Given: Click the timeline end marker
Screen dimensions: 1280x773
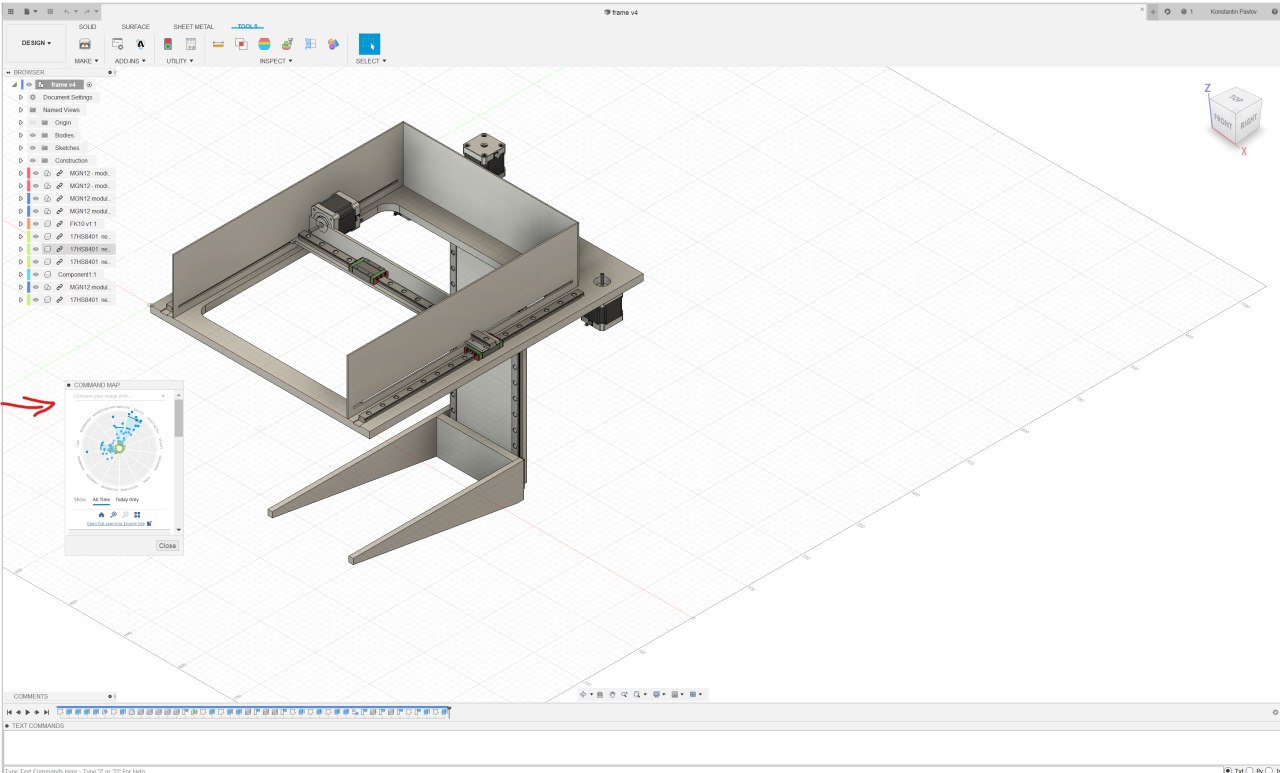Looking at the screenshot, I should point(449,712).
